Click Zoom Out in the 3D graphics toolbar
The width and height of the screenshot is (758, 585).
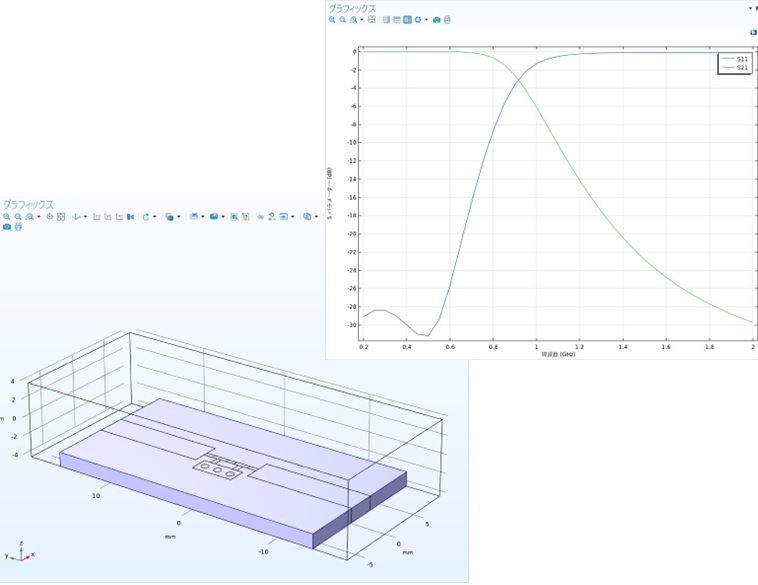click(x=17, y=217)
